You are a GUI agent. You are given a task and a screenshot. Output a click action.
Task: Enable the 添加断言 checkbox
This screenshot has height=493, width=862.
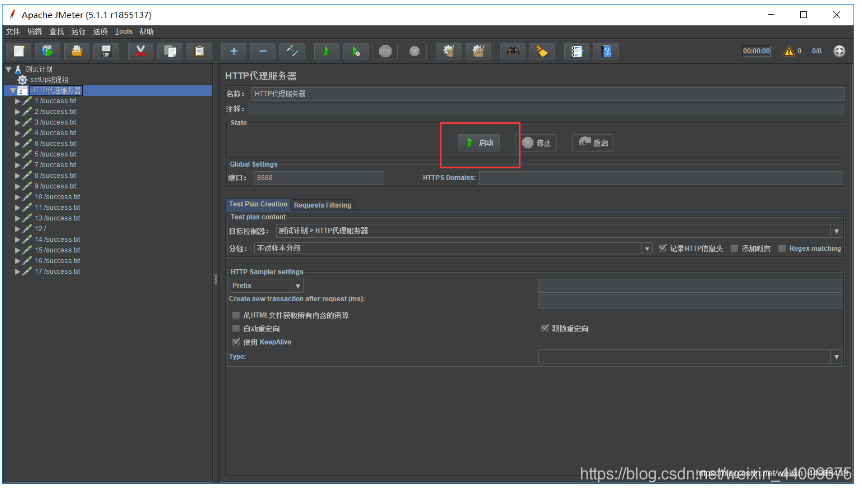coord(734,248)
